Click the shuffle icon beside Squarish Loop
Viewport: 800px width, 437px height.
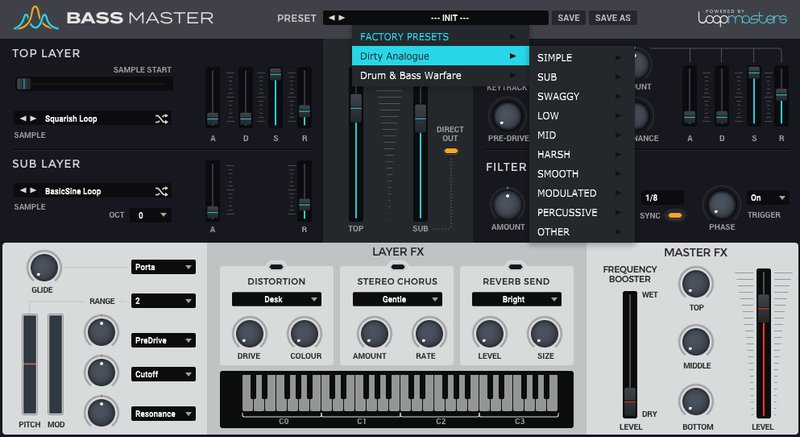coord(162,118)
